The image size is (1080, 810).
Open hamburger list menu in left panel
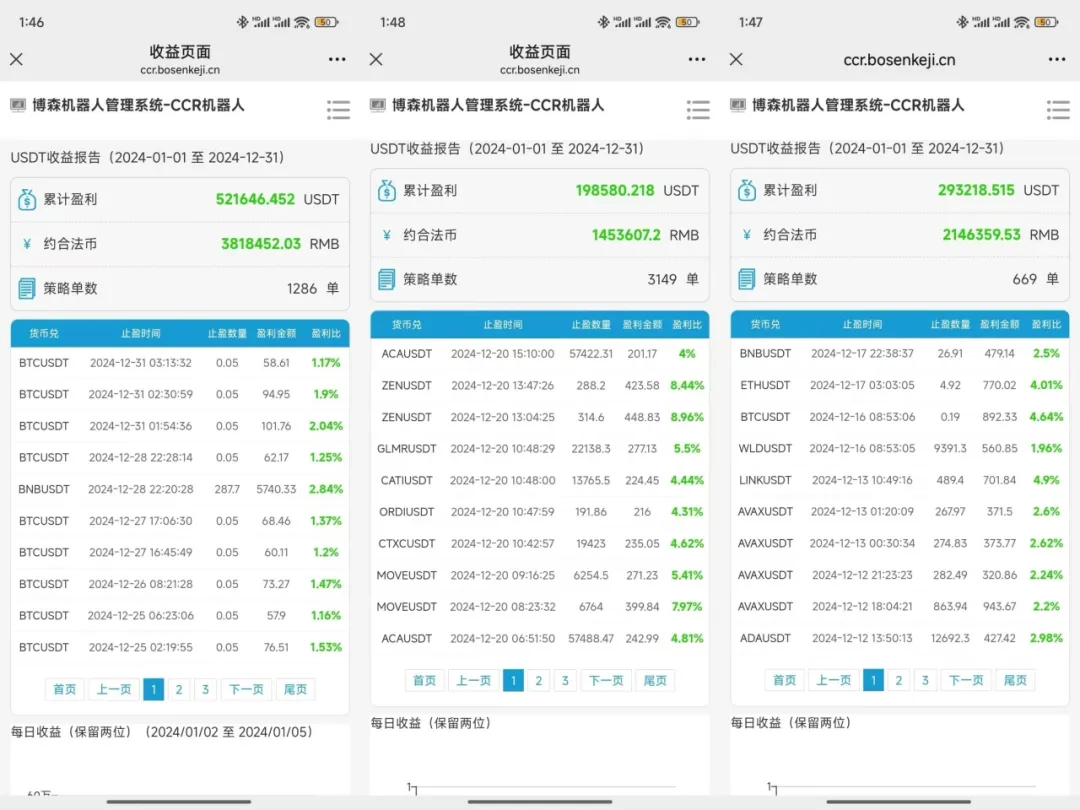(338, 110)
